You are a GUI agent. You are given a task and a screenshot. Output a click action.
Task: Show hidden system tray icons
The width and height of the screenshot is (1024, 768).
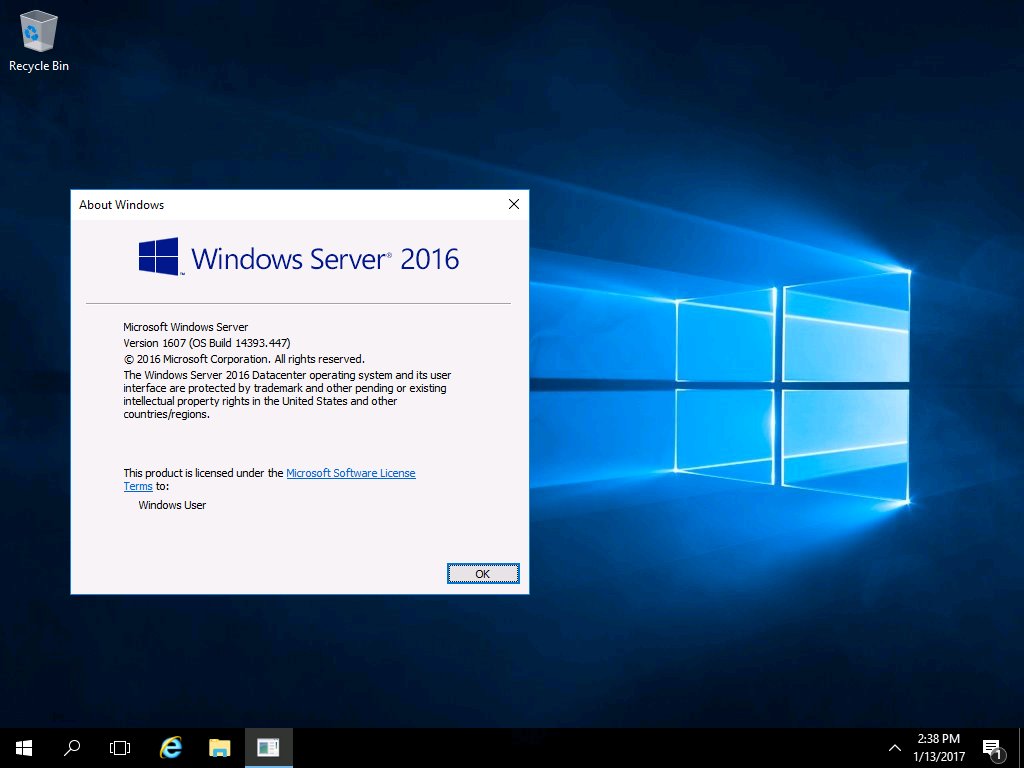coord(895,748)
